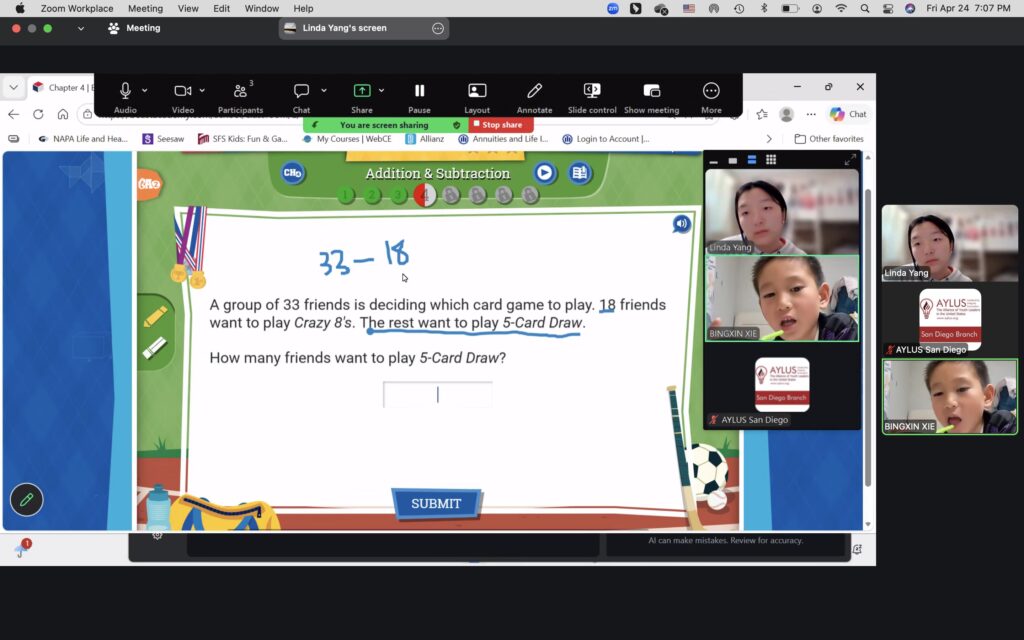Image resolution: width=1024 pixels, height=640 pixels.
Task: Open the Participants panel
Action: [x=240, y=91]
